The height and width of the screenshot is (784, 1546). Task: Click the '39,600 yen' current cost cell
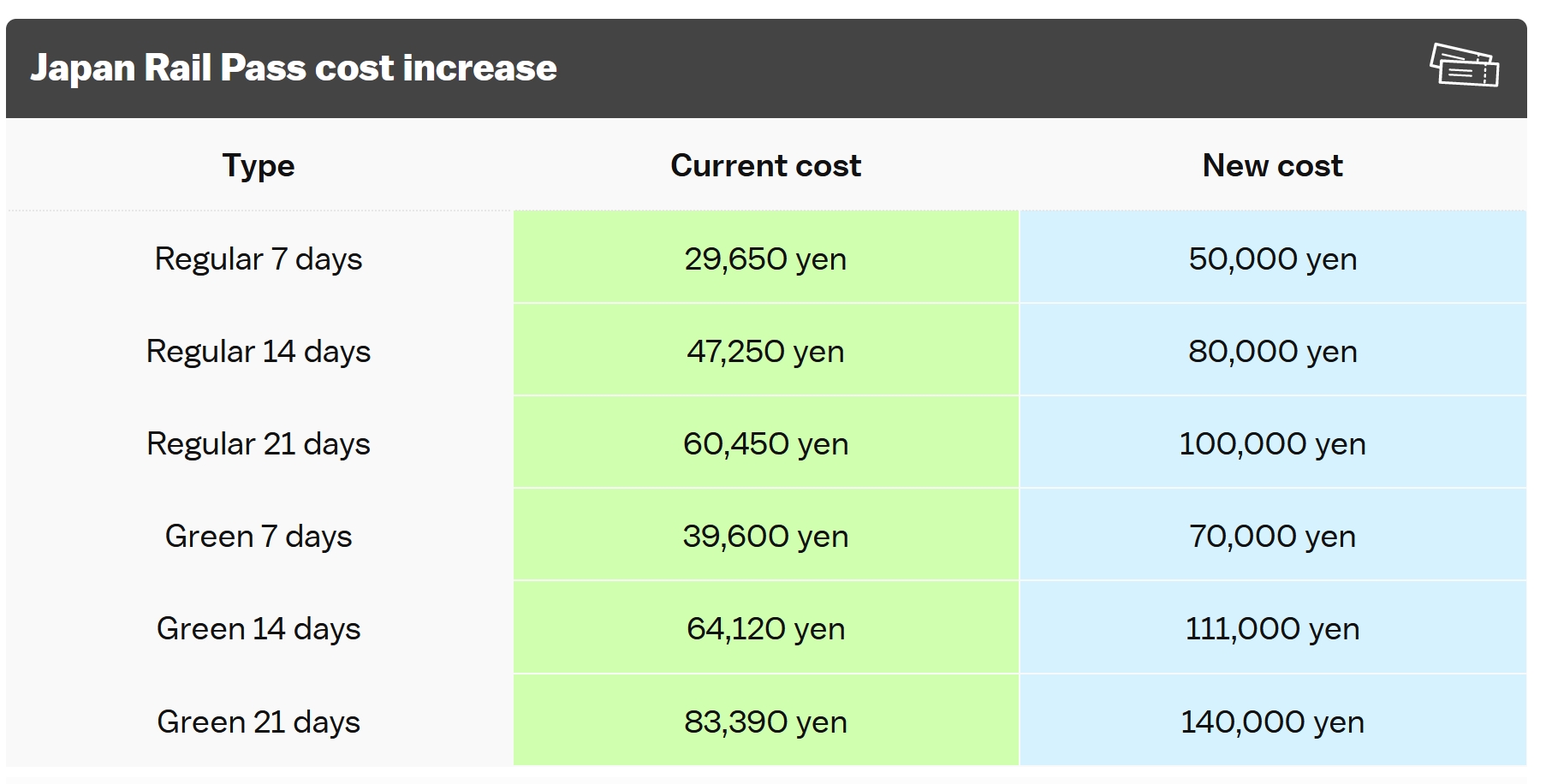coord(765,536)
